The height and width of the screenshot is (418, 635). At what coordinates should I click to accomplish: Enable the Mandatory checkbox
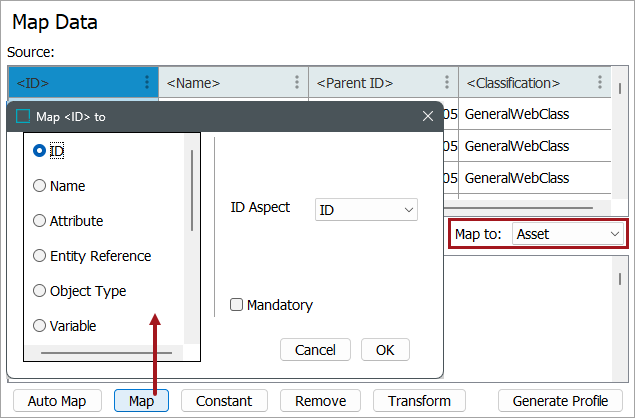[x=237, y=305]
